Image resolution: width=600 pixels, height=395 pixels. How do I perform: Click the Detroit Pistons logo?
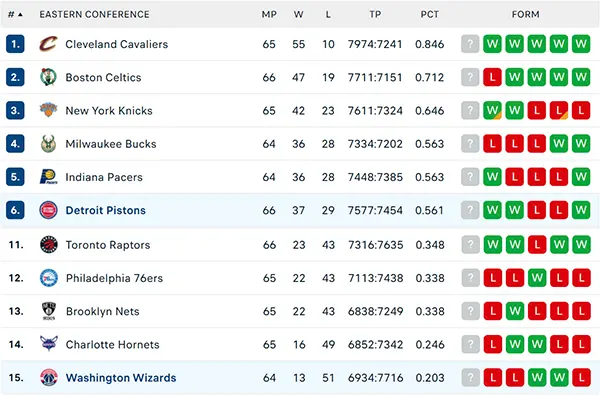(x=49, y=210)
